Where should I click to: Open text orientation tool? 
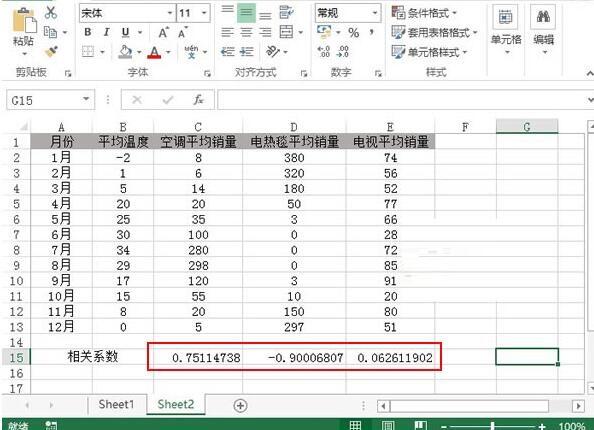point(273,51)
